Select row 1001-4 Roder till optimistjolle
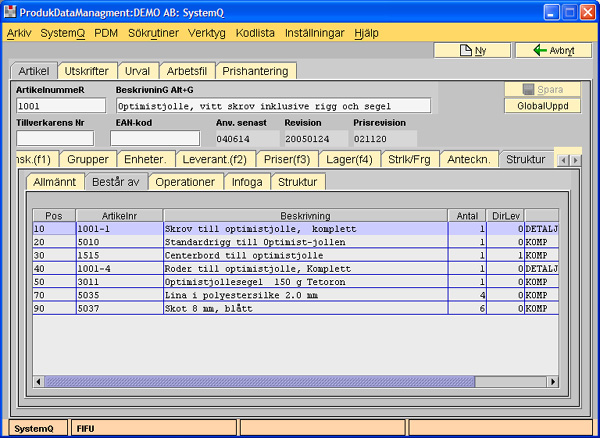The height and width of the screenshot is (438, 600). coord(295,269)
